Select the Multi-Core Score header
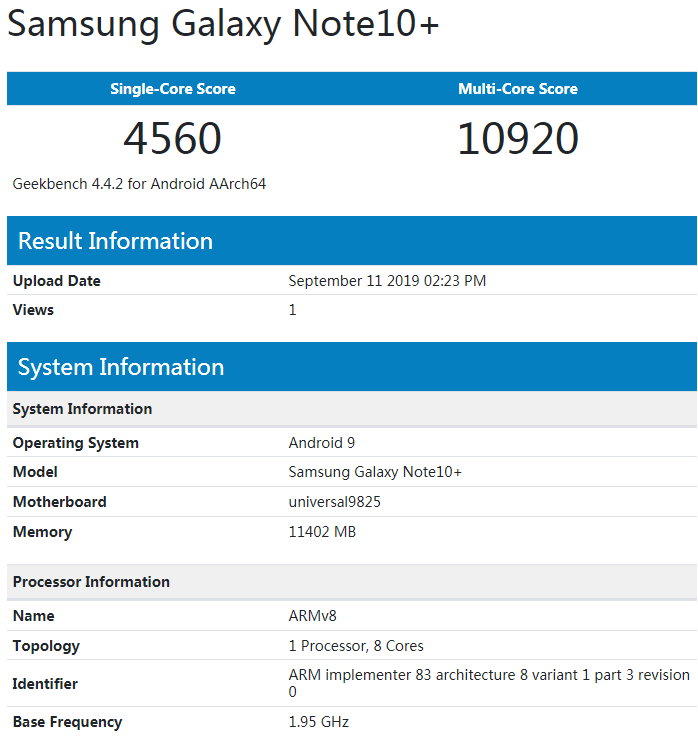This screenshot has height=748, width=698. [518, 89]
